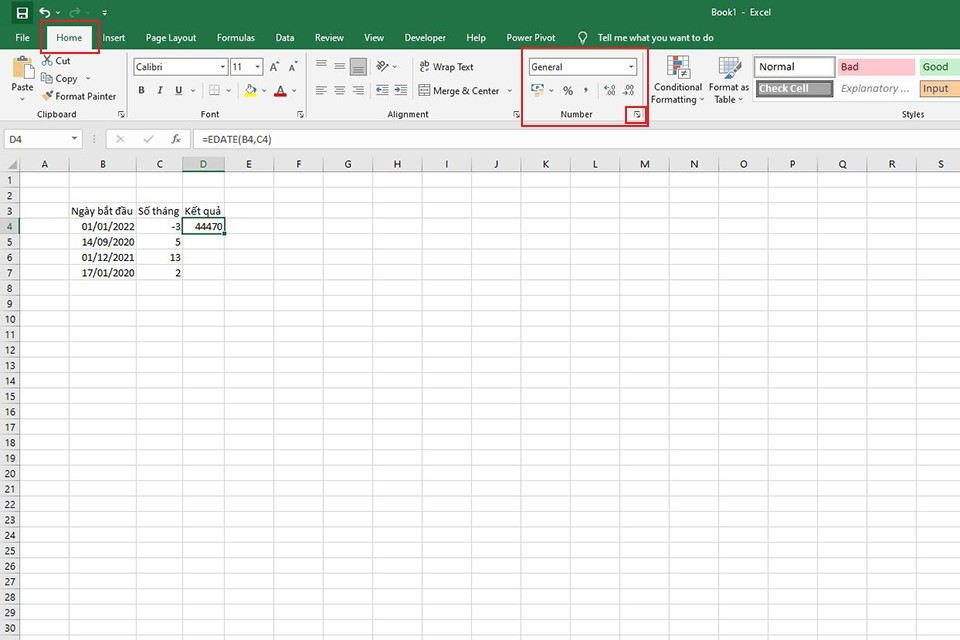This screenshot has height=640, width=960.
Task: Switch to the Power Pivot tab
Action: (530, 37)
